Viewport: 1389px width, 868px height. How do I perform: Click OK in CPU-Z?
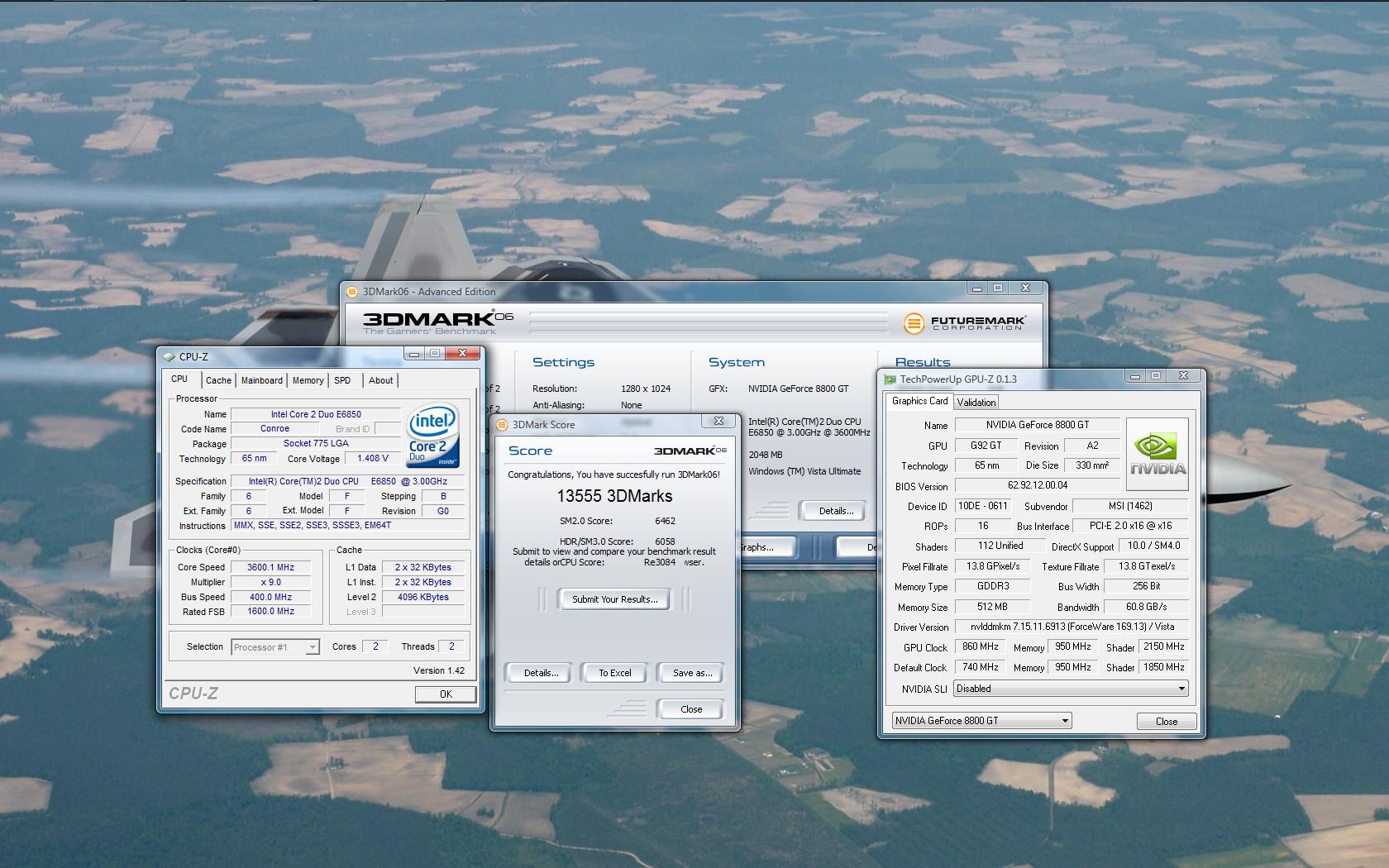click(446, 694)
